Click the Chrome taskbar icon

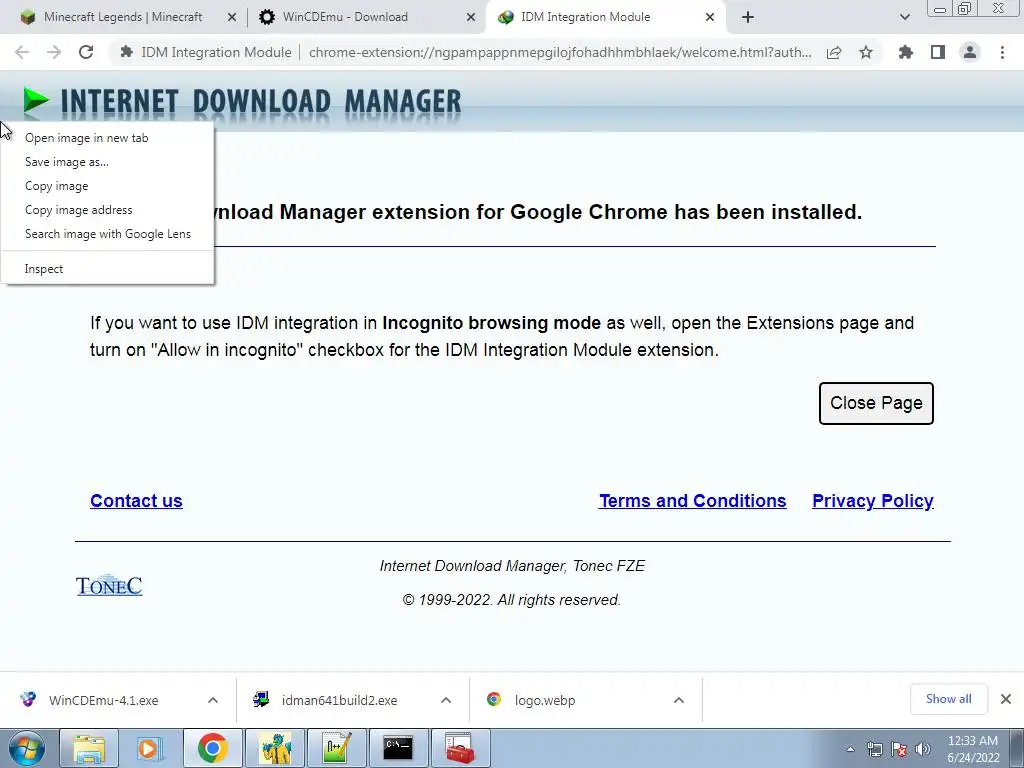(x=212, y=748)
